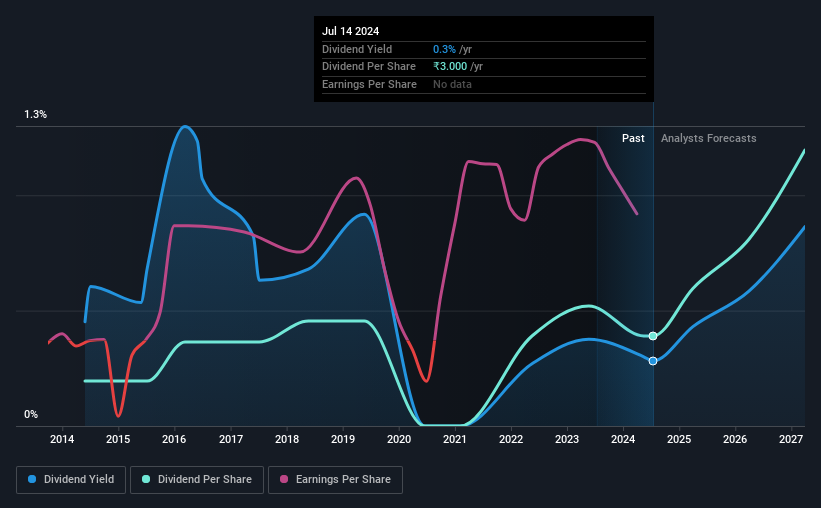Click the pink Earnings Per Share legend dot
Viewport: 821px width, 508px height.
[x=284, y=479]
